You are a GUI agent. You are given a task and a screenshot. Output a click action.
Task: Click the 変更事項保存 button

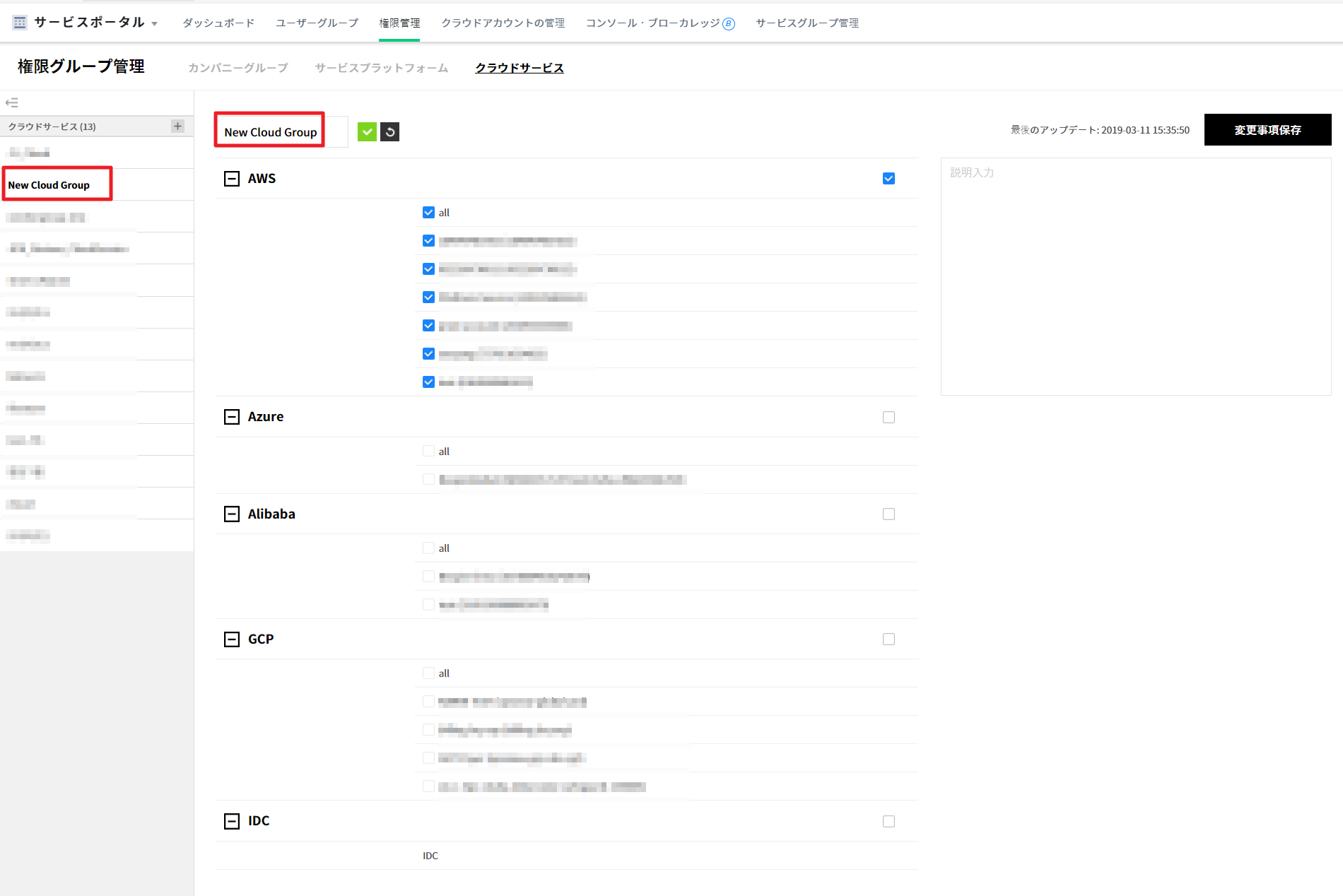(x=1267, y=130)
